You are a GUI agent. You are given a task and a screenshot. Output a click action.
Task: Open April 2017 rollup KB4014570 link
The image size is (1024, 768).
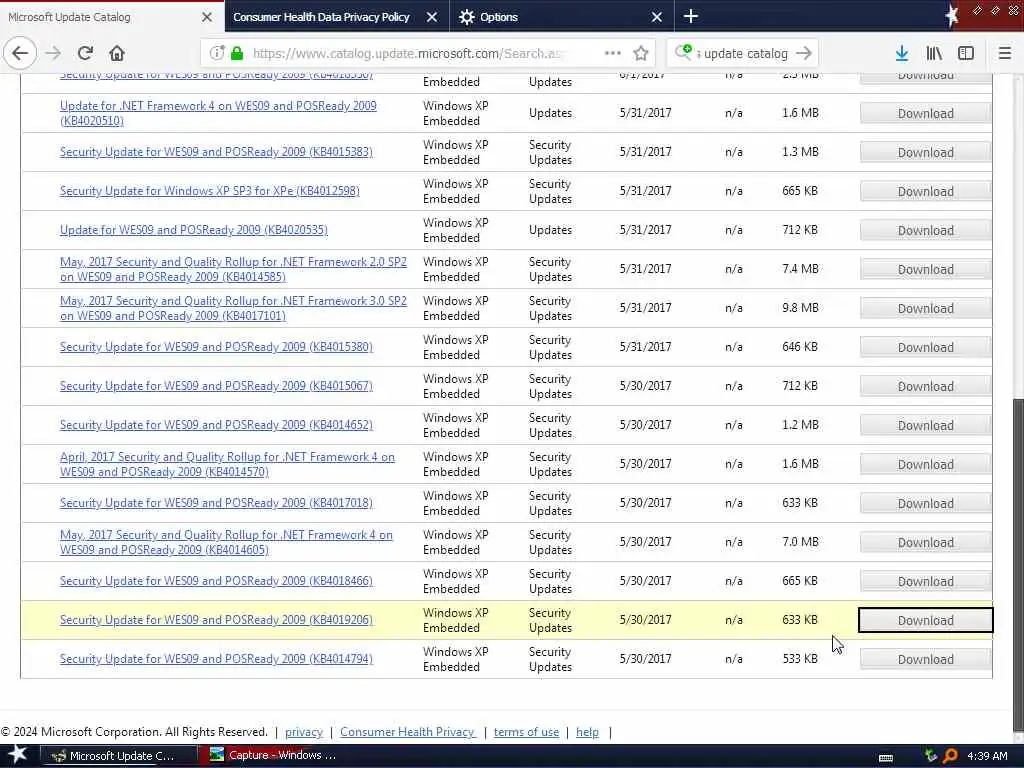(x=227, y=464)
